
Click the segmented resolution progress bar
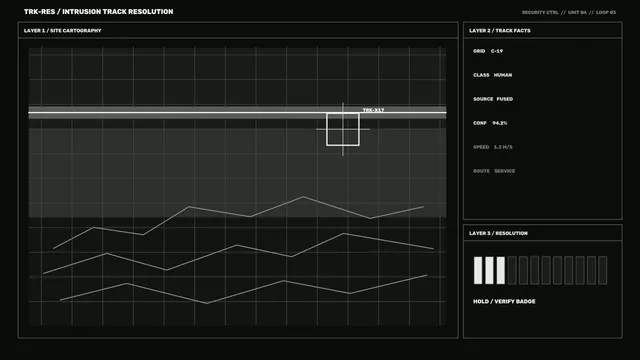pyautogui.click(x=540, y=270)
